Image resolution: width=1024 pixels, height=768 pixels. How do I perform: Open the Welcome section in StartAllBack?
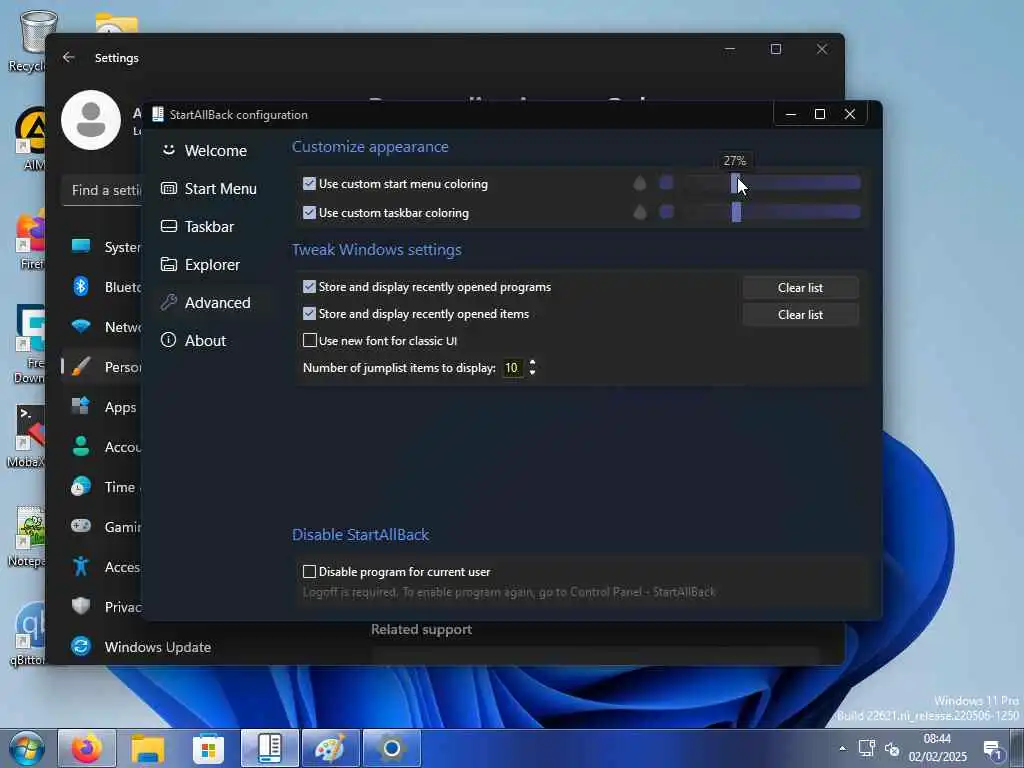(204, 151)
